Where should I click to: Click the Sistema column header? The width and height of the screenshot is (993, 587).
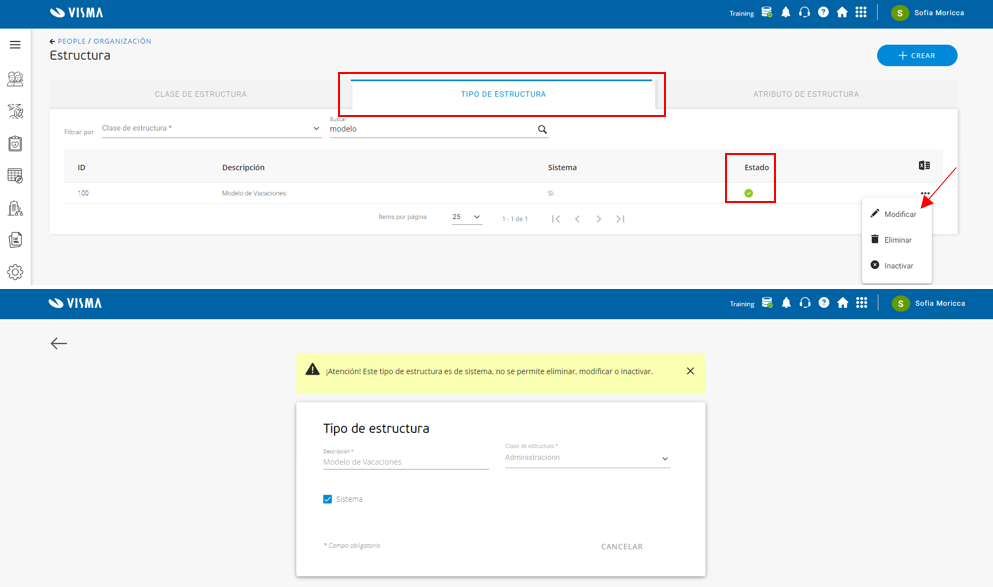point(562,168)
